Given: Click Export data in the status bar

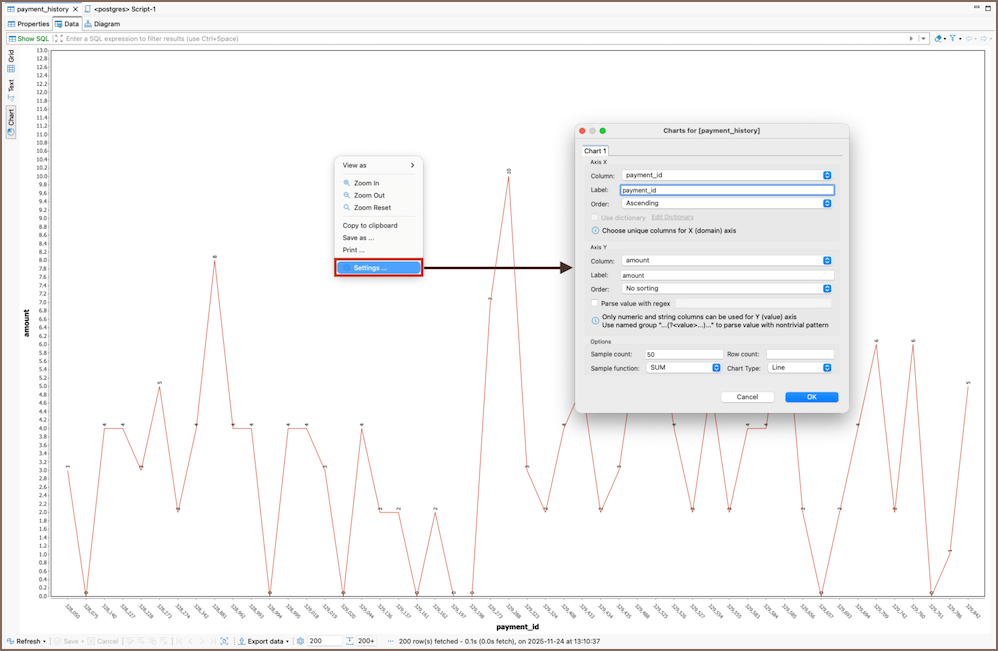Looking at the screenshot, I should click(264, 641).
